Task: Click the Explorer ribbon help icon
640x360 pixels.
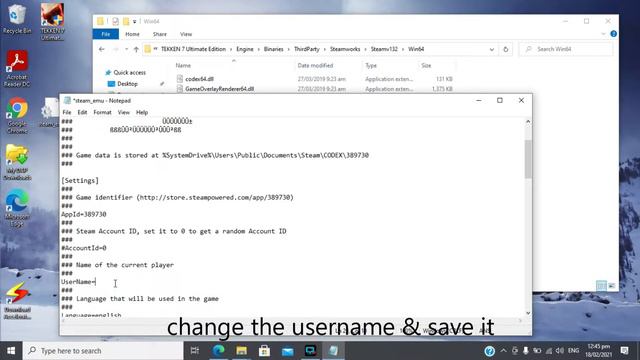Action: click(613, 34)
